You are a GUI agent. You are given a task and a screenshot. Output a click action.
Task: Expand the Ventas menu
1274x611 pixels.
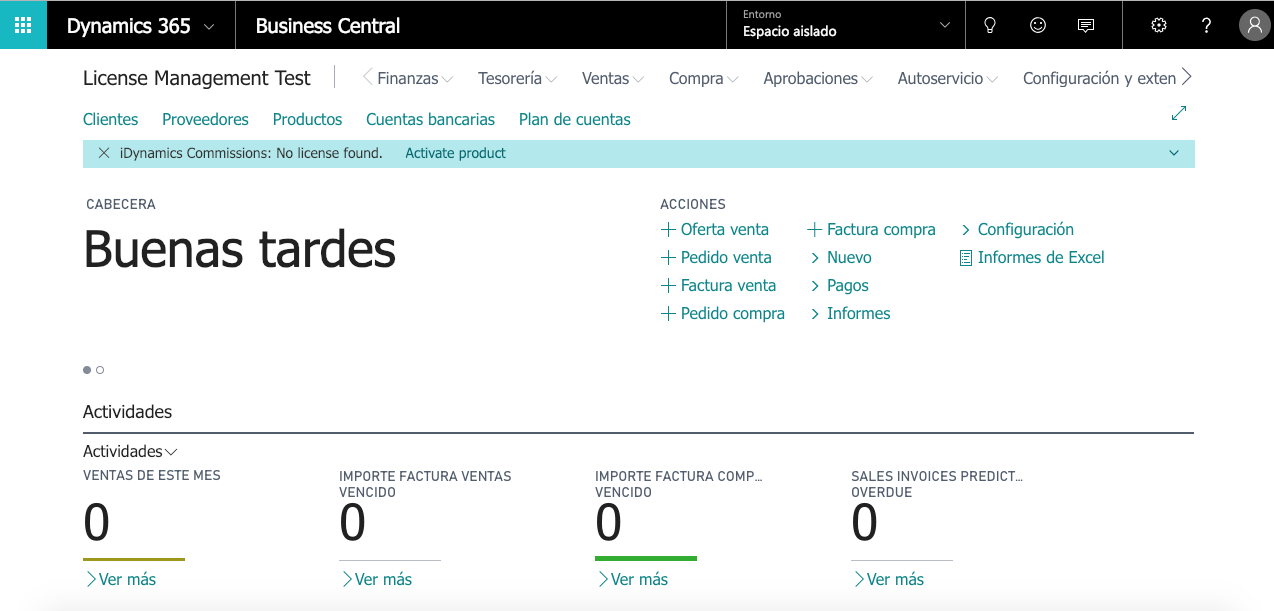pyautogui.click(x=613, y=78)
